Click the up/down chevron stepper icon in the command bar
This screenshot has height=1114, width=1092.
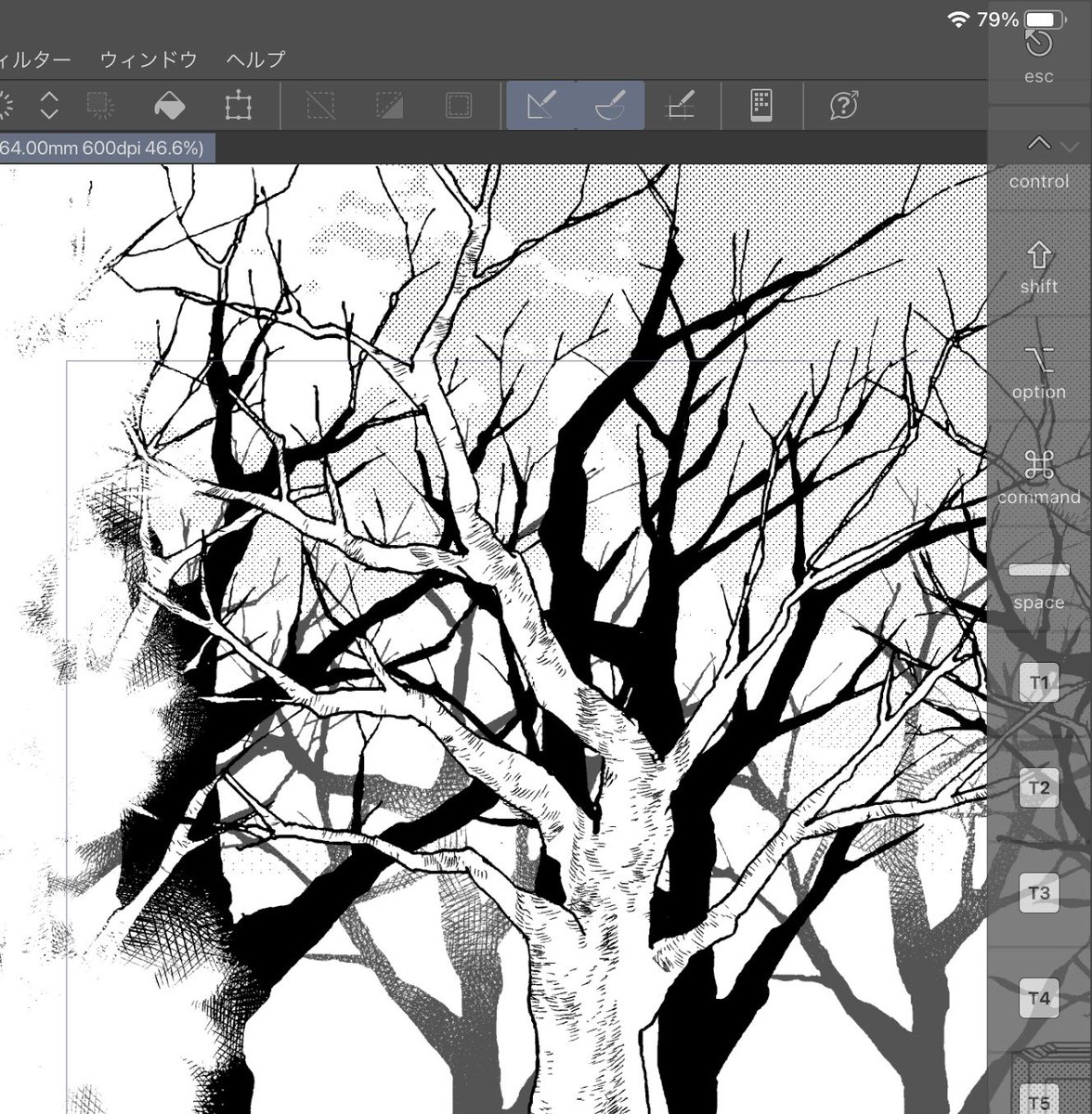[49, 105]
